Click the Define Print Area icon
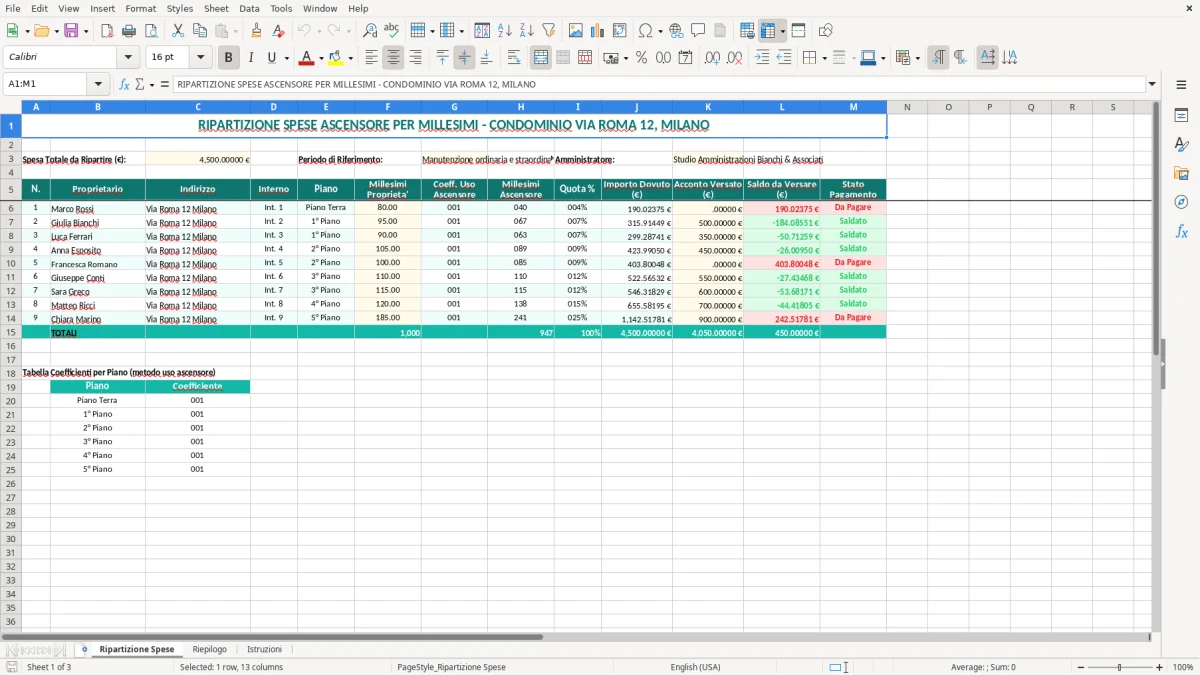Viewport: 1200px width, 675px height. pyautogui.click(x=748, y=31)
